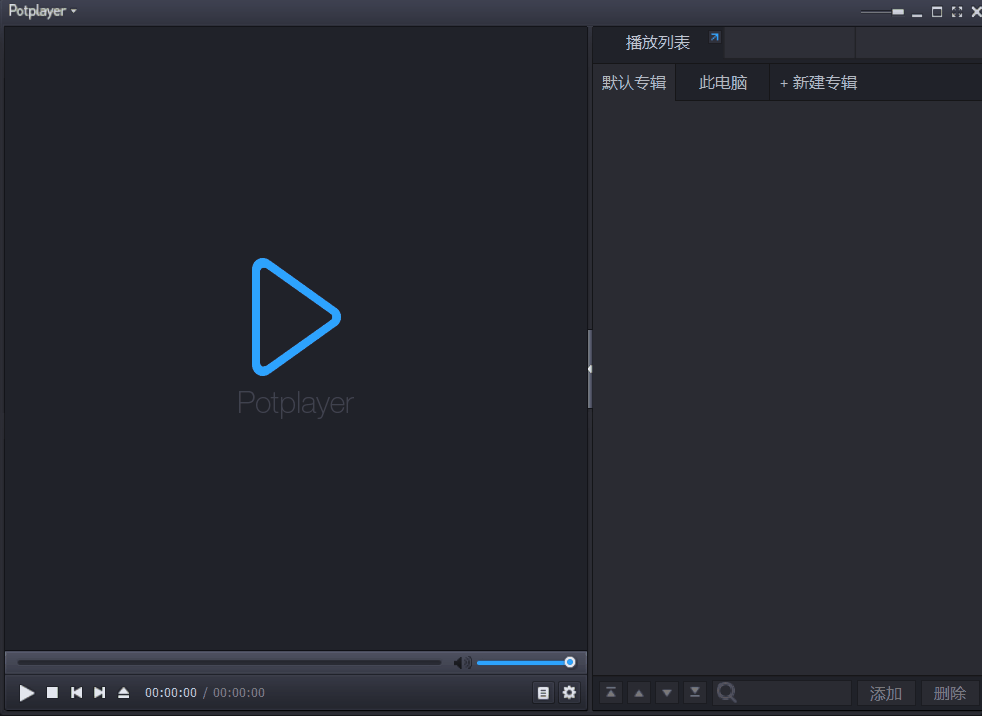Click the title bar opacity slider

(x=882, y=12)
